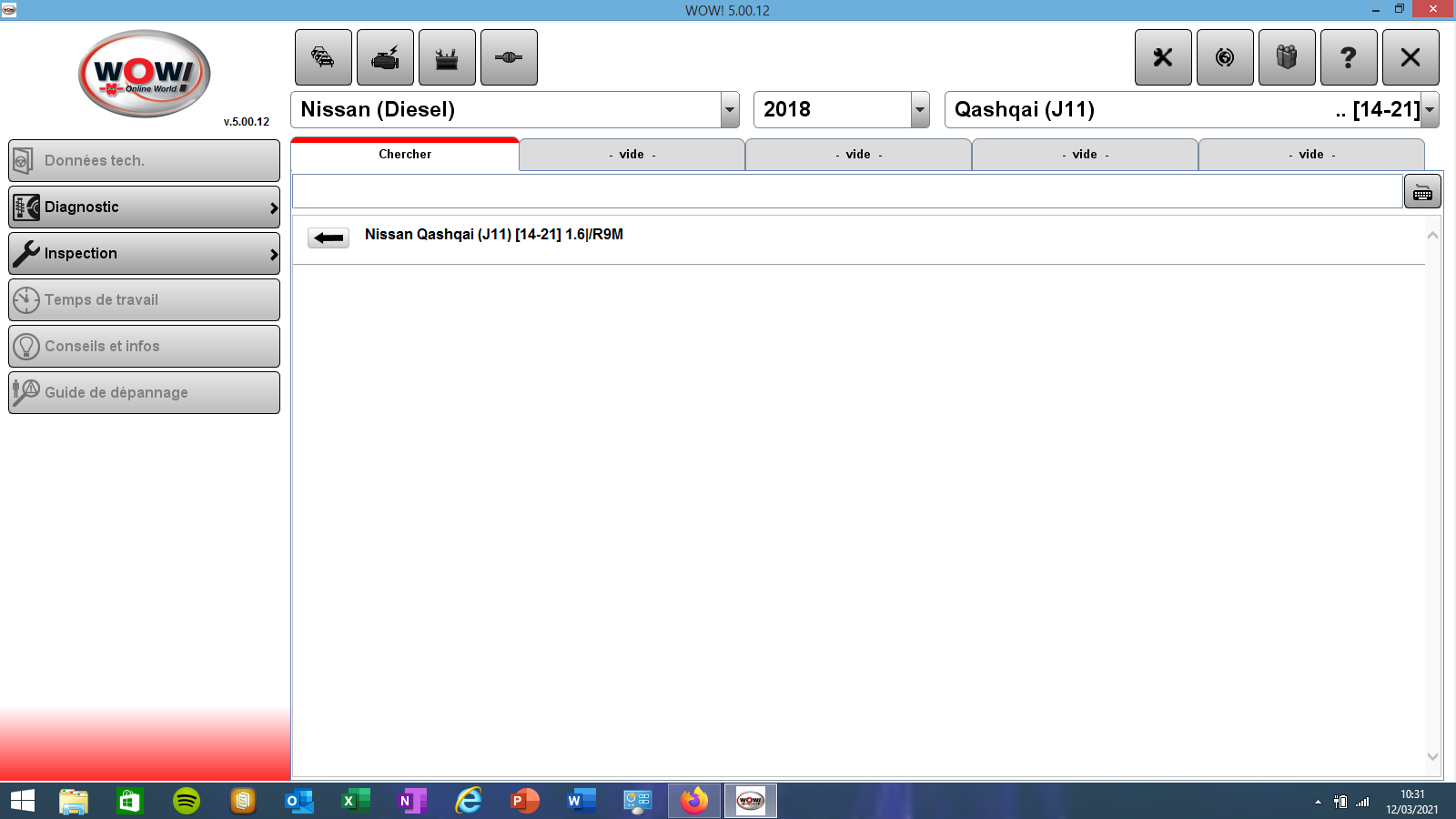Open Guide de dépannage section
The width and height of the screenshot is (1456, 819).
(144, 392)
